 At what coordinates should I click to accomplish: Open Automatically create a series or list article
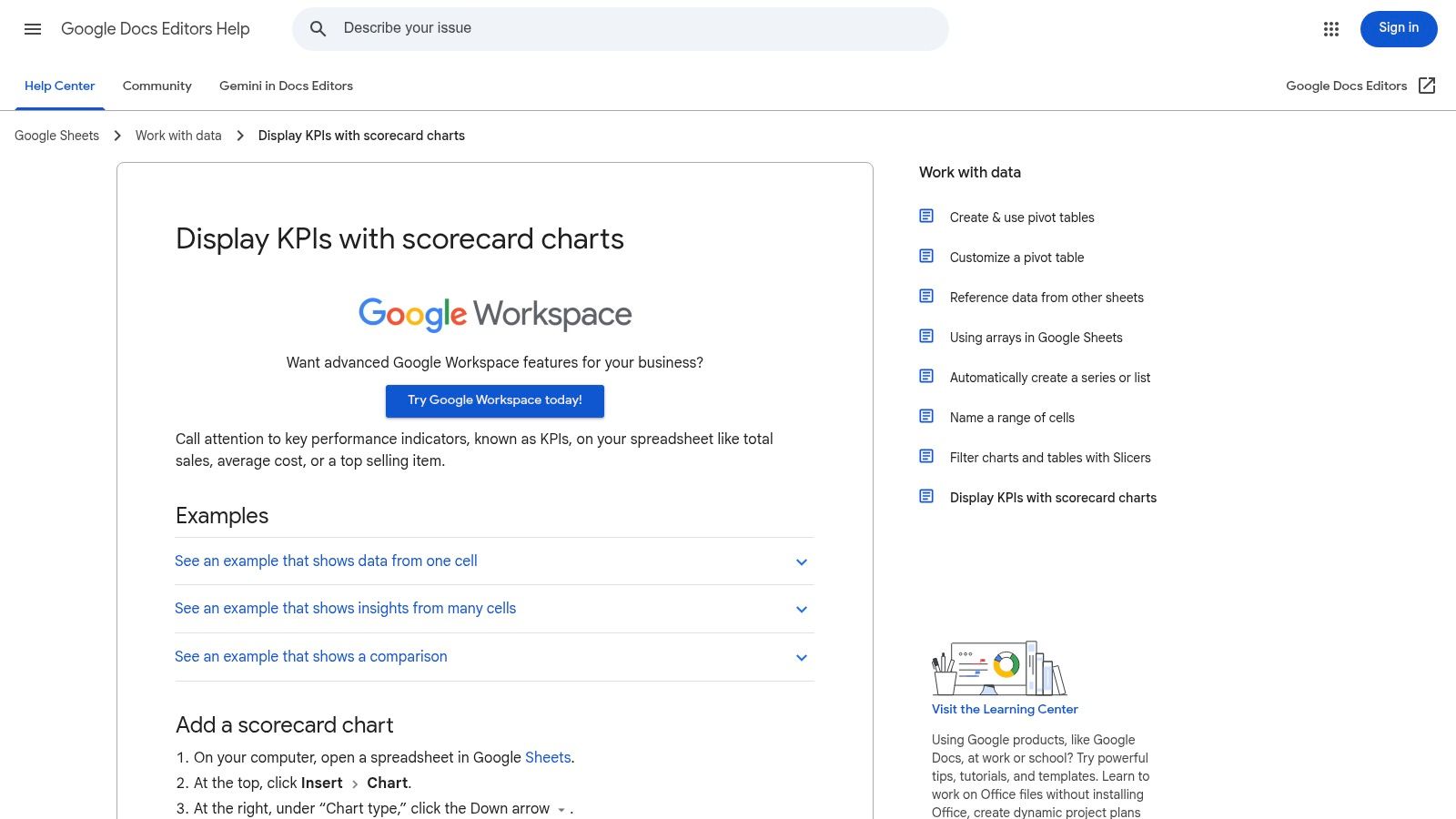(1050, 378)
